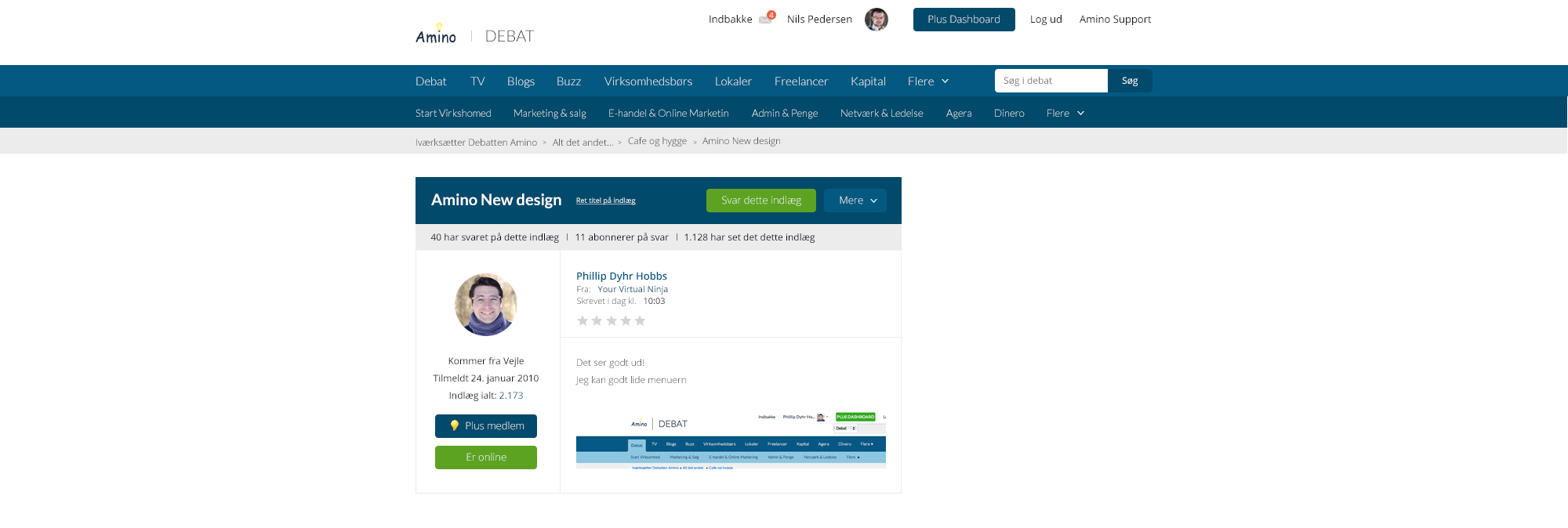
Task: Click Svar dette indlæg button
Action: (761, 201)
